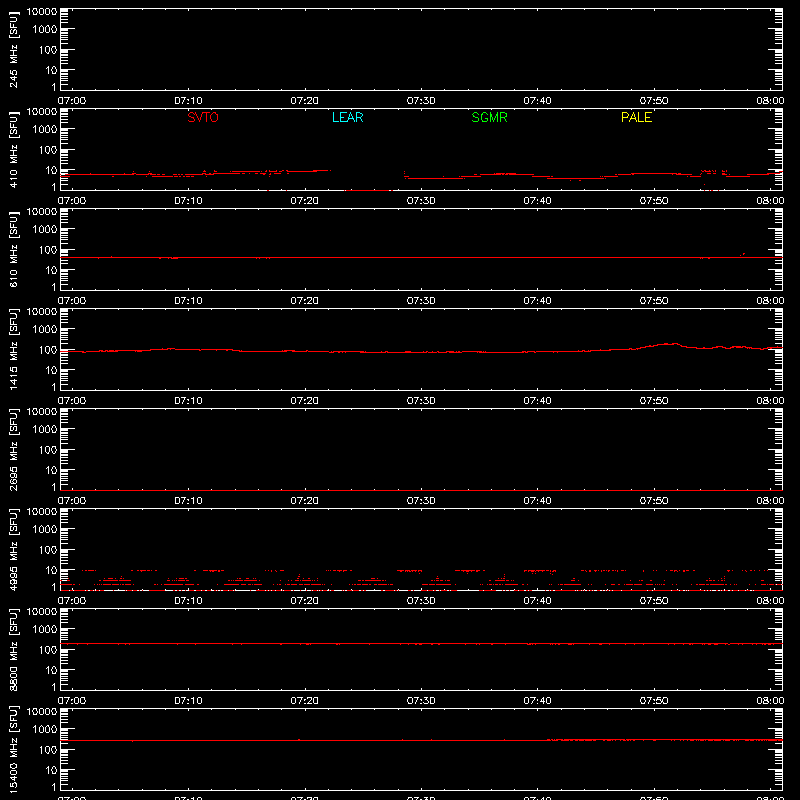The image size is (800, 800).
Task: Select the 2695 MHz [SFU] axis title
Action: tap(13, 449)
